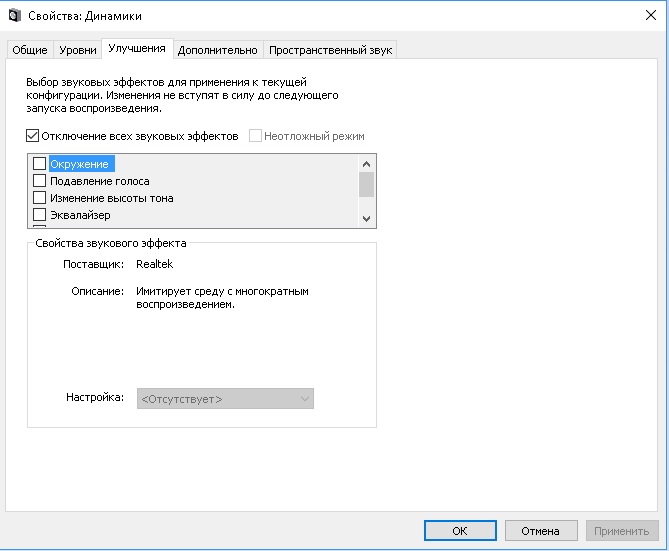This screenshot has width=669, height=551.
Task: Click the effects list scroll-down arrow
Action: (366, 219)
